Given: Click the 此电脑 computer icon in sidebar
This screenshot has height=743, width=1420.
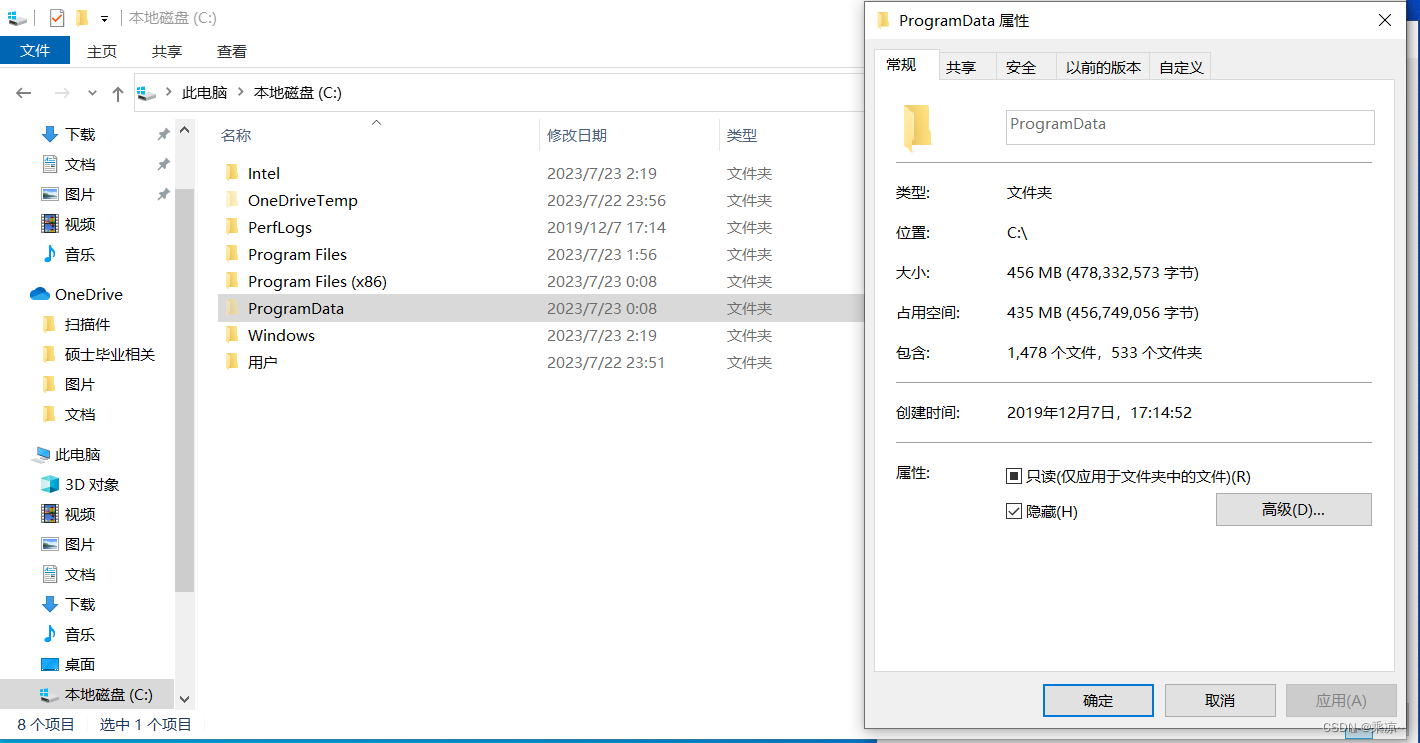Looking at the screenshot, I should click(41, 455).
